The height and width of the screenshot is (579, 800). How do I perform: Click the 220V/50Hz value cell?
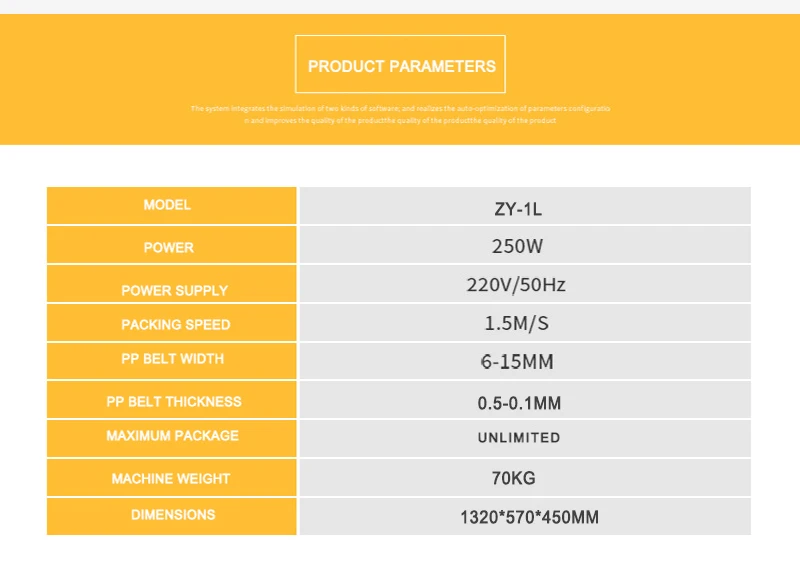click(525, 284)
